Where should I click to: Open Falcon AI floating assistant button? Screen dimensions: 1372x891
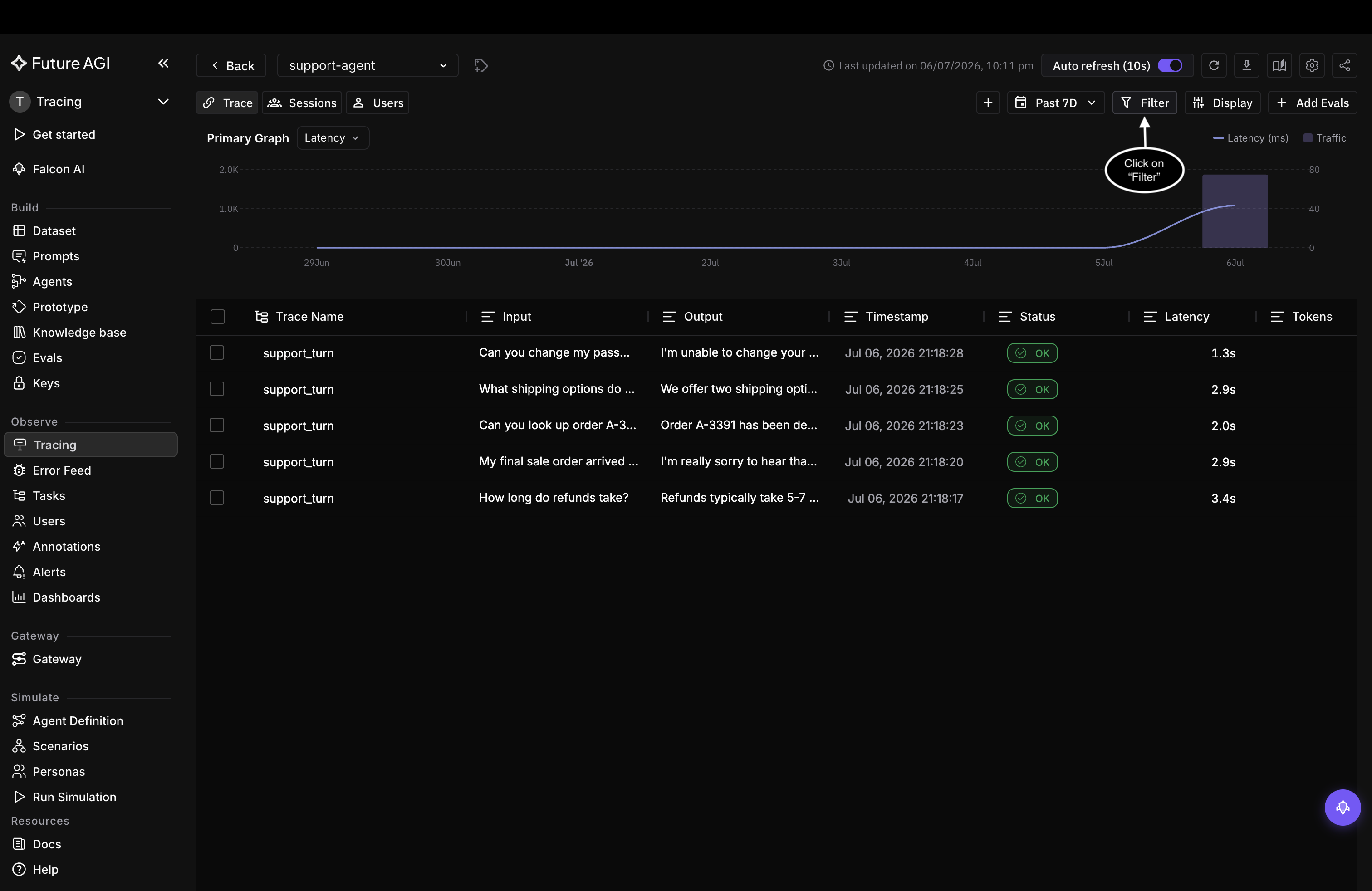tap(1343, 808)
